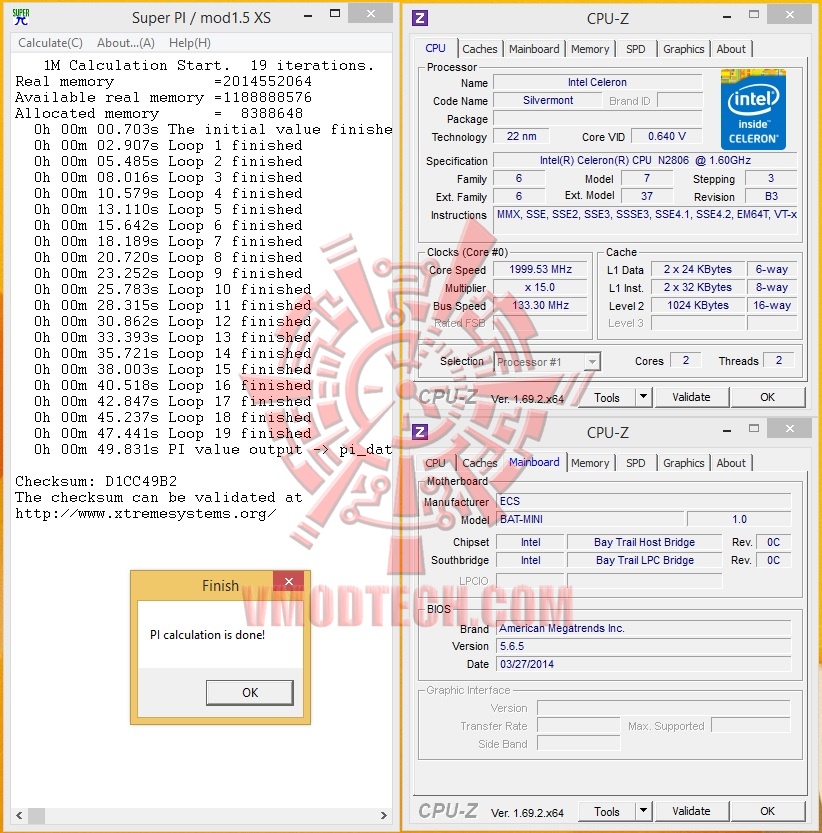Switch to Graphics tab in top CPU-Z window
Screen dimensions: 822x833
683,49
